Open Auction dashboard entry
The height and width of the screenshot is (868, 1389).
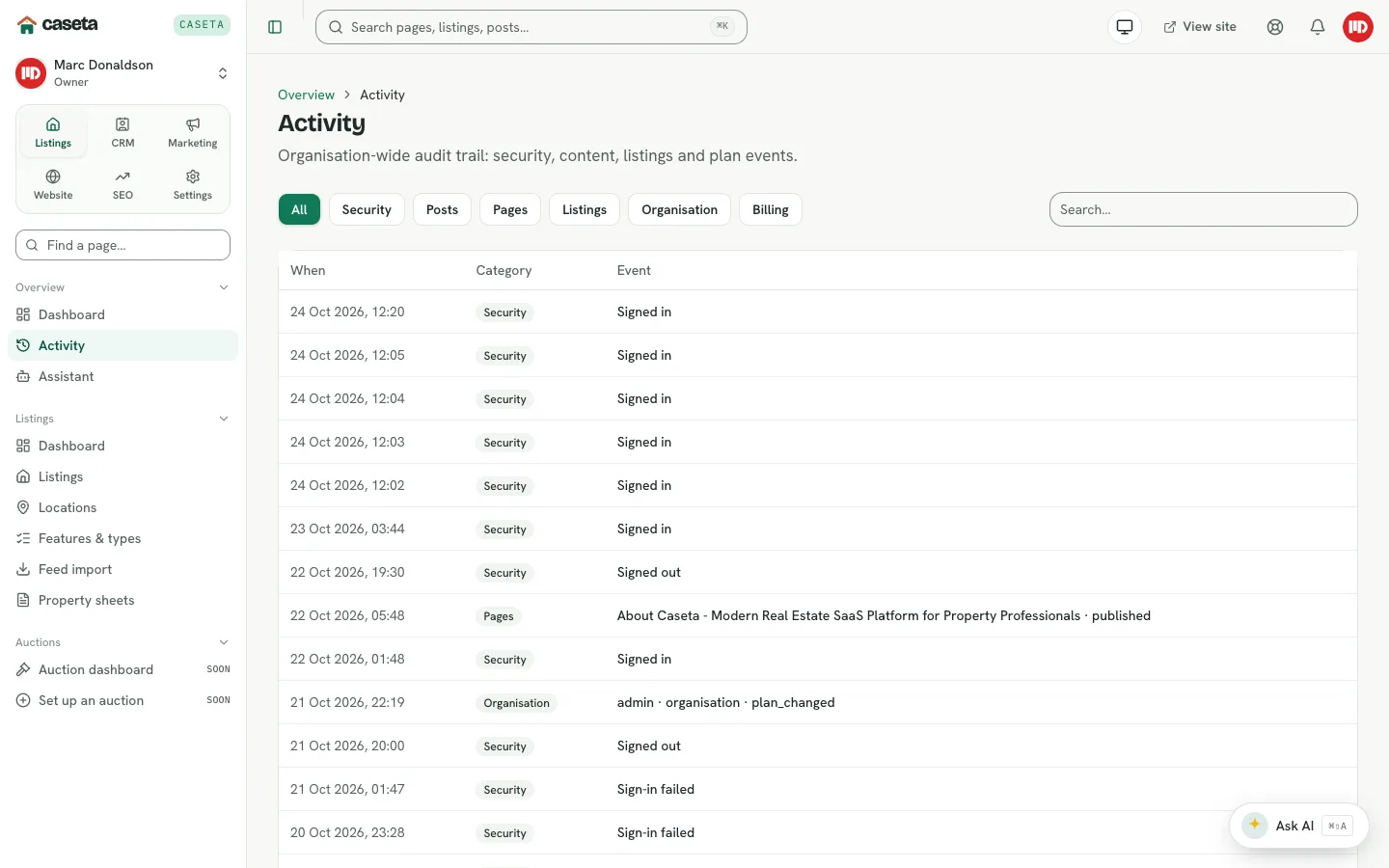(x=123, y=669)
